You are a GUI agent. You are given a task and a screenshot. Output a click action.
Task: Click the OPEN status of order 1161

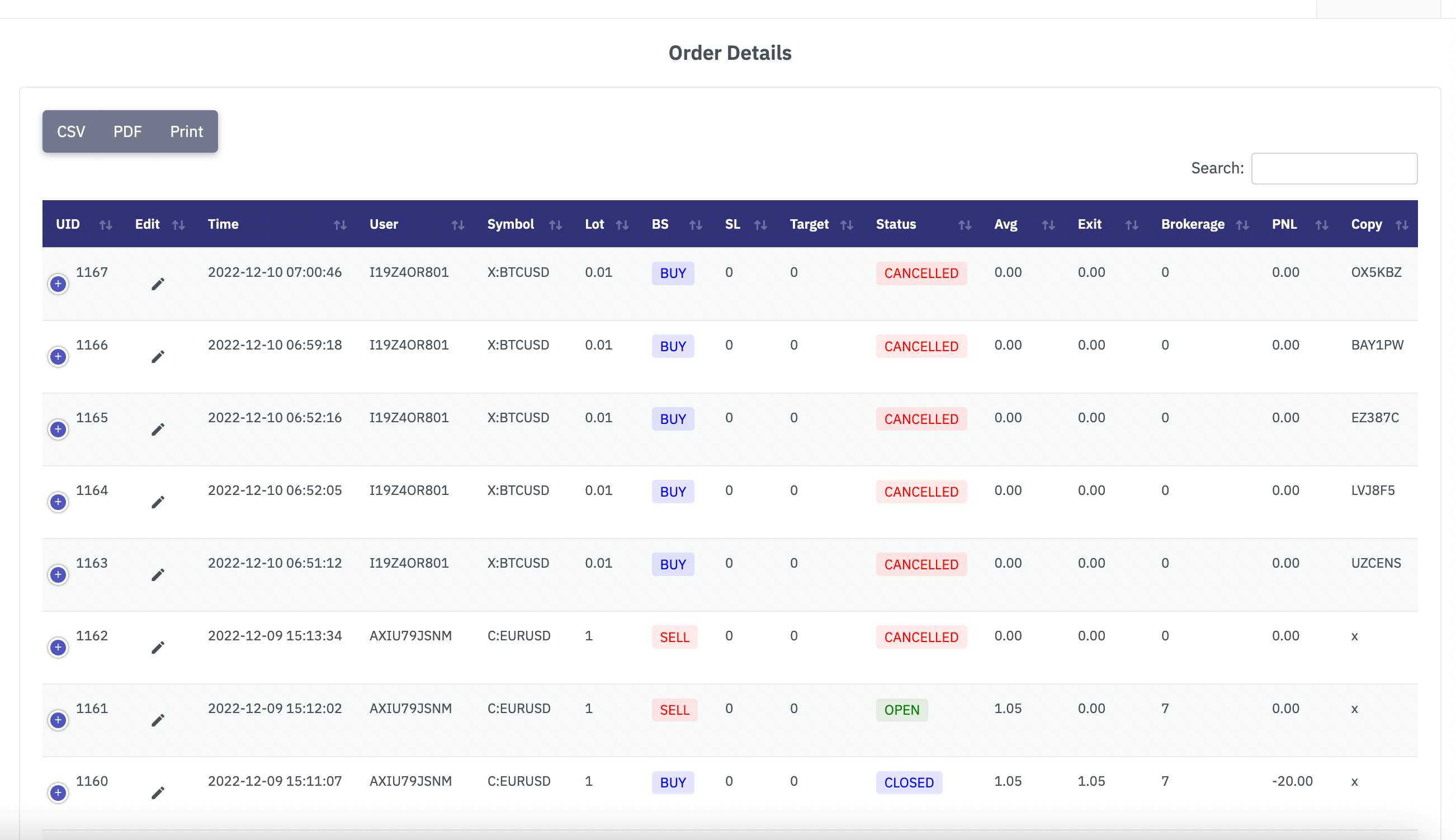[x=901, y=710]
